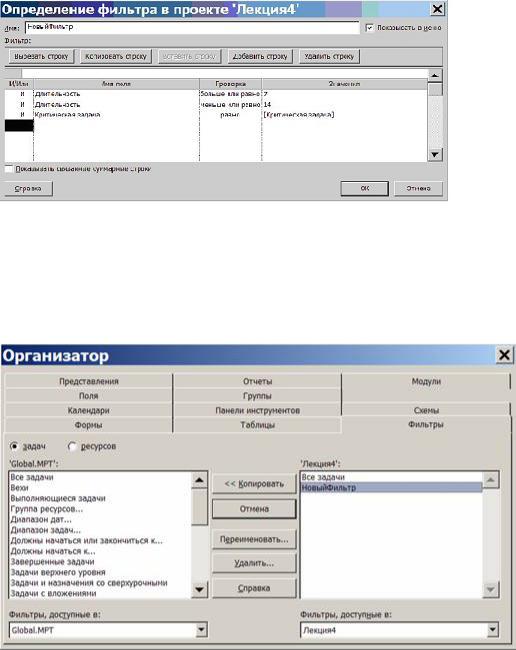Close the filter definition dialog
Viewport: 516px width, 650px height.
point(437,9)
